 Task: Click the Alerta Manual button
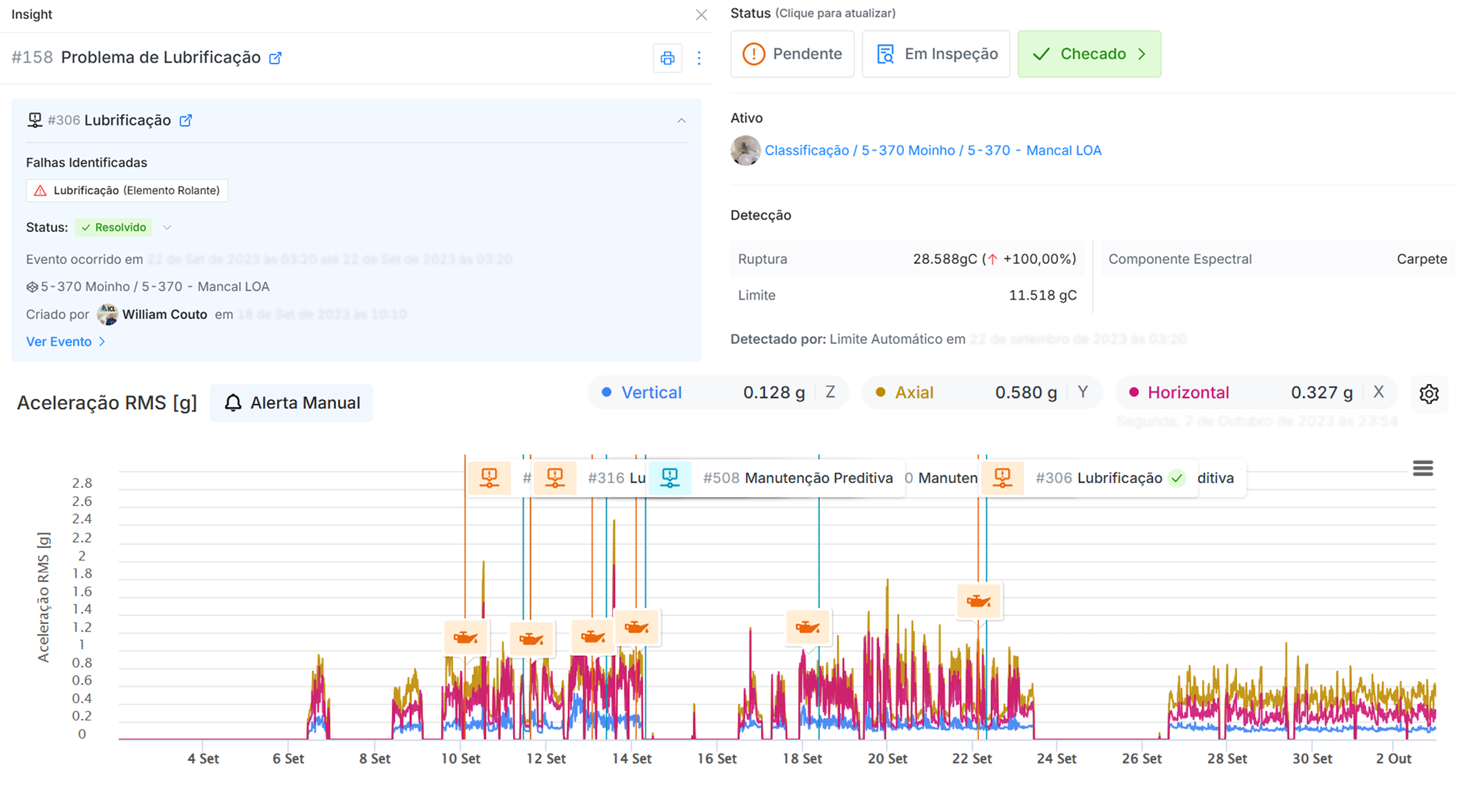pyautogui.click(x=291, y=403)
